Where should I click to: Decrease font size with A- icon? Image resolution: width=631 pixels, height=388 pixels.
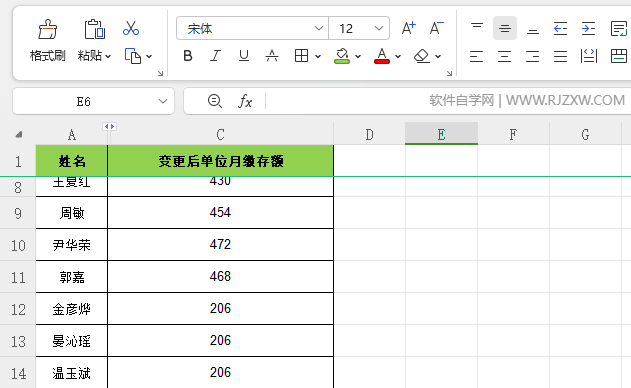point(436,28)
